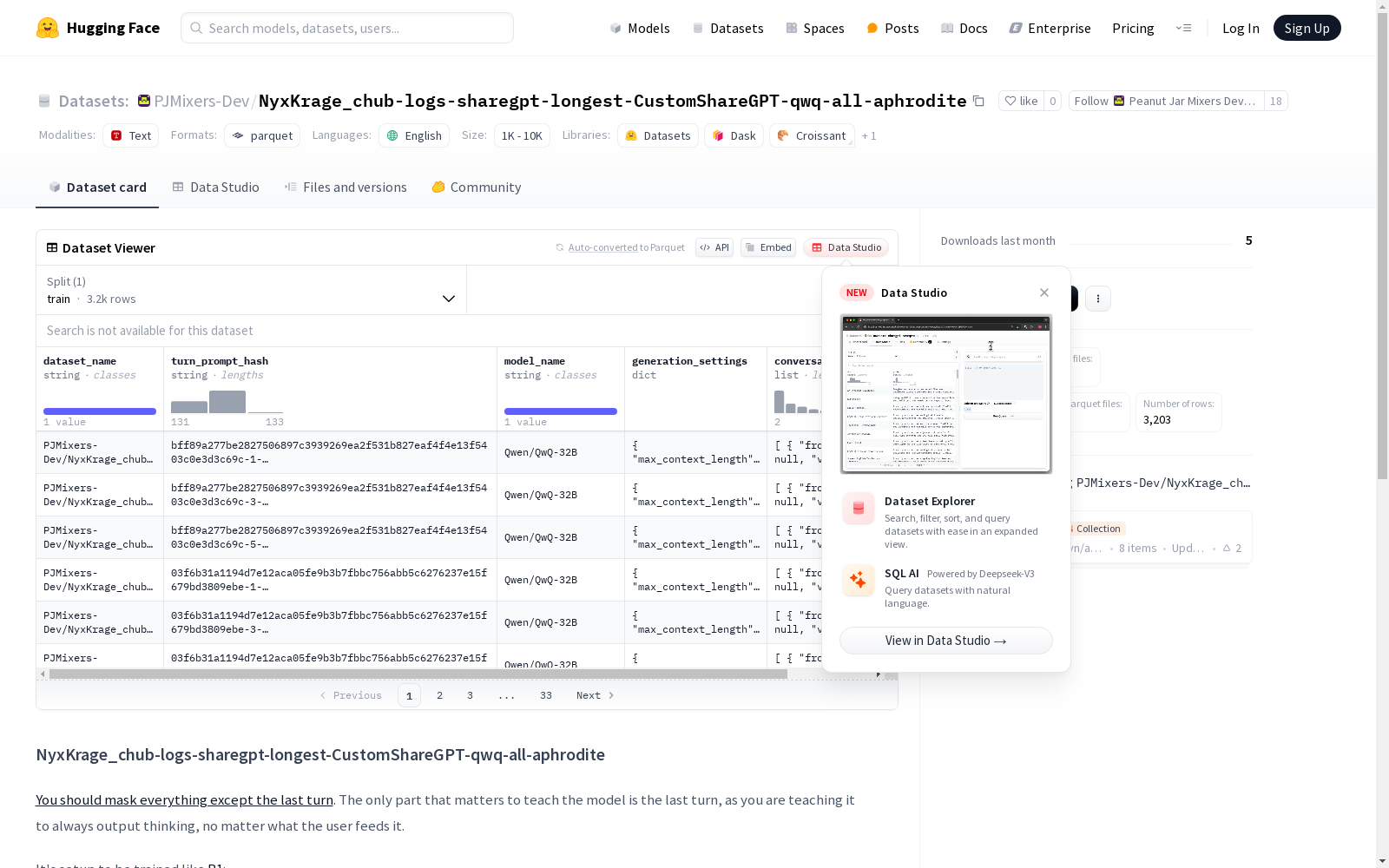The image size is (1389, 868).
Task: Follow Peanut Jar Mixers Dev organization
Action: [1166, 101]
